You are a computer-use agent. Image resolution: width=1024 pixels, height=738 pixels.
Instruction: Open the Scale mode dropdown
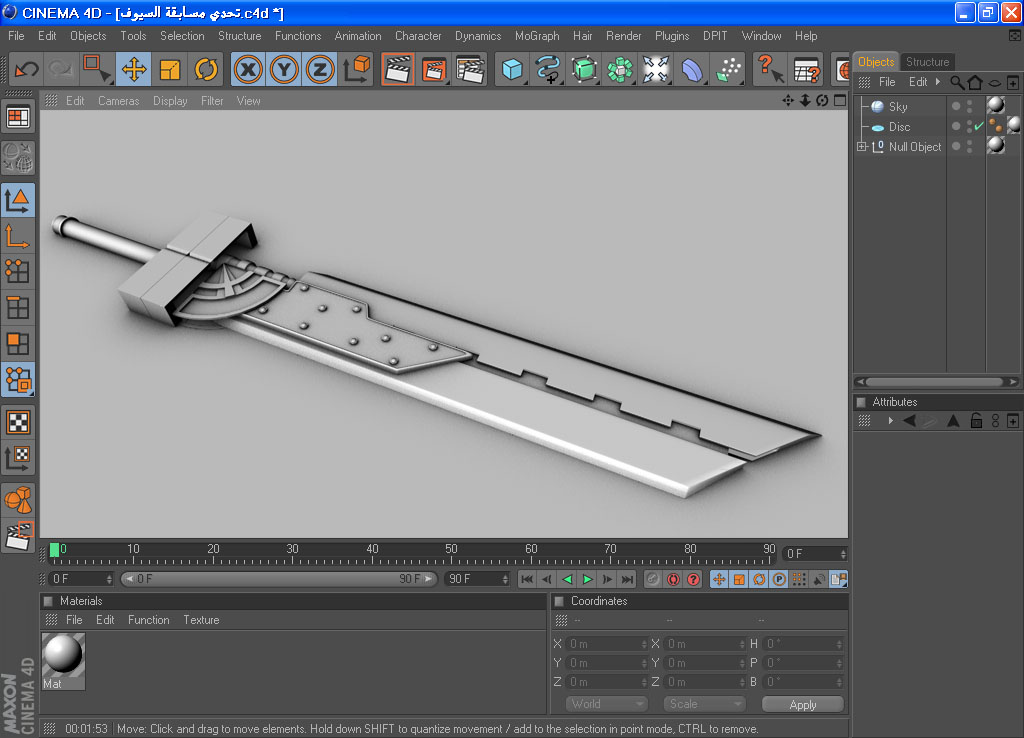(x=705, y=704)
